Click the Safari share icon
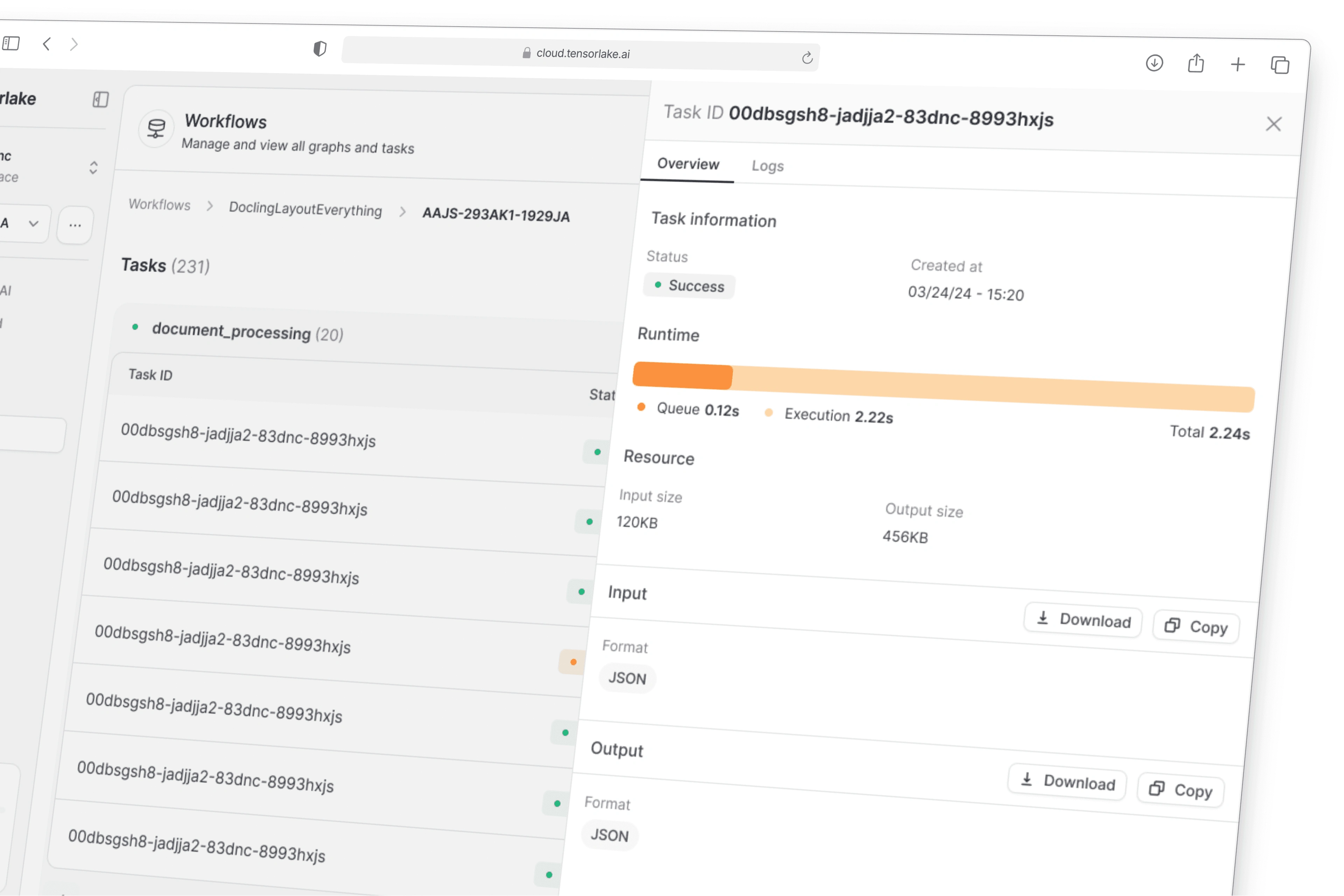The height and width of the screenshot is (896, 1344). 1196,63
